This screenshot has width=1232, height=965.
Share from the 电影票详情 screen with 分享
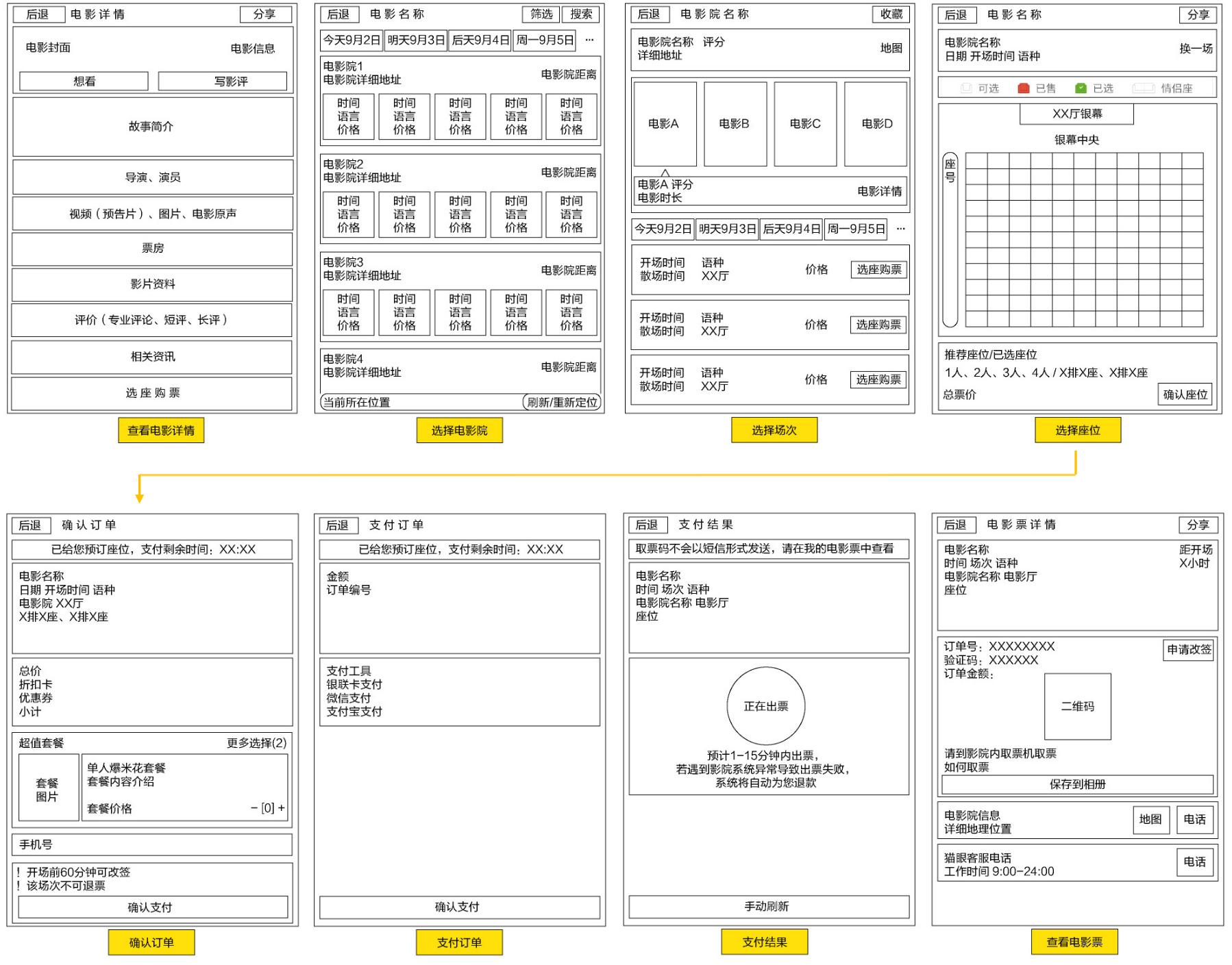(x=1198, y=525)
